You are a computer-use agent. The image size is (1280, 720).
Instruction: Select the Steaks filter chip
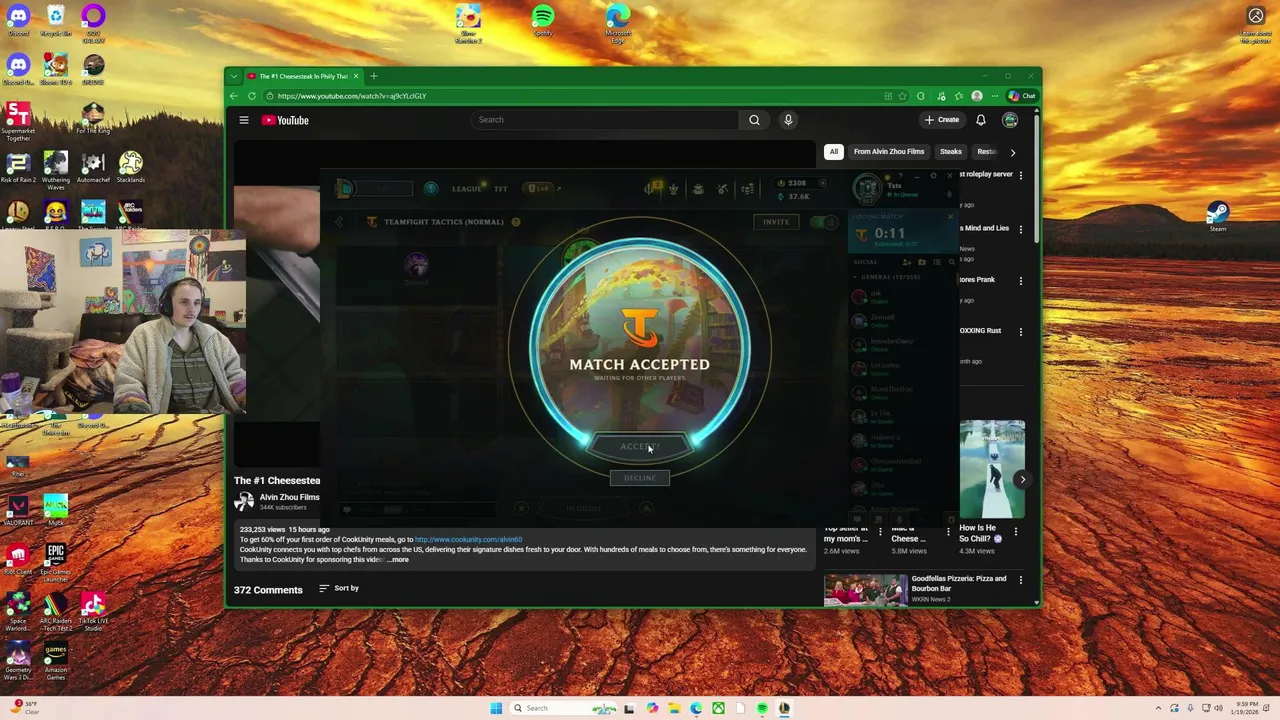tap(951, 152)
